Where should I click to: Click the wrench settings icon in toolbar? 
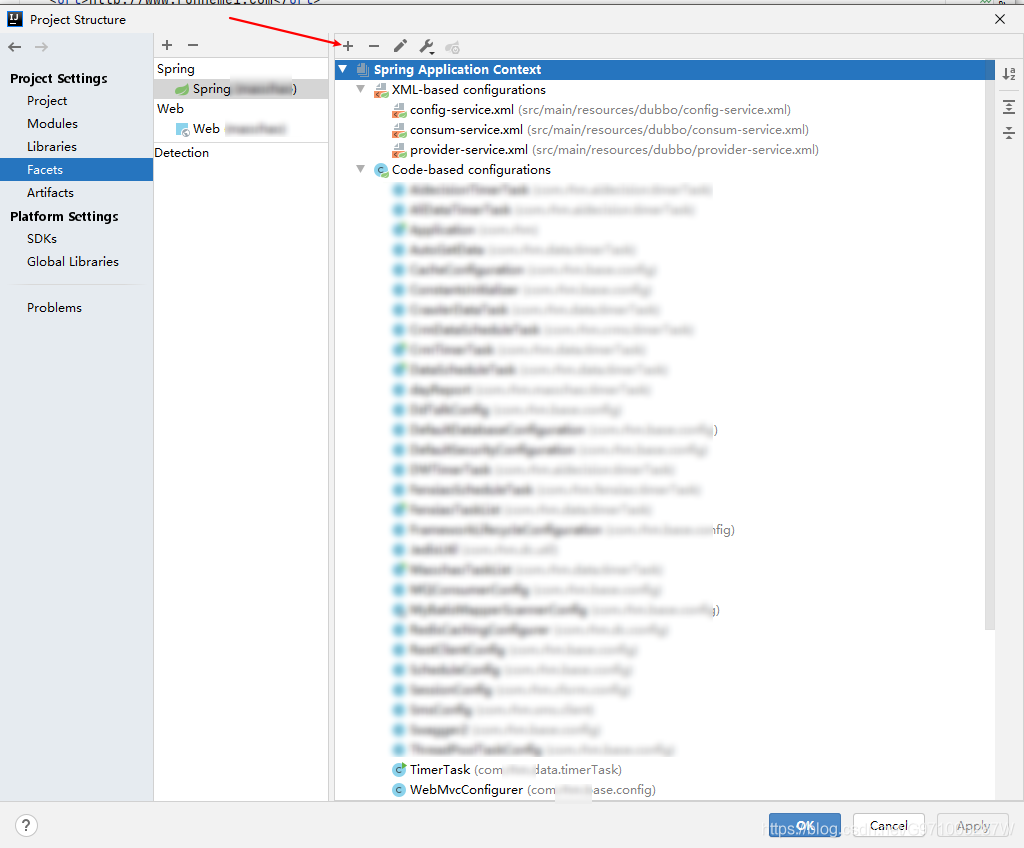426,46
